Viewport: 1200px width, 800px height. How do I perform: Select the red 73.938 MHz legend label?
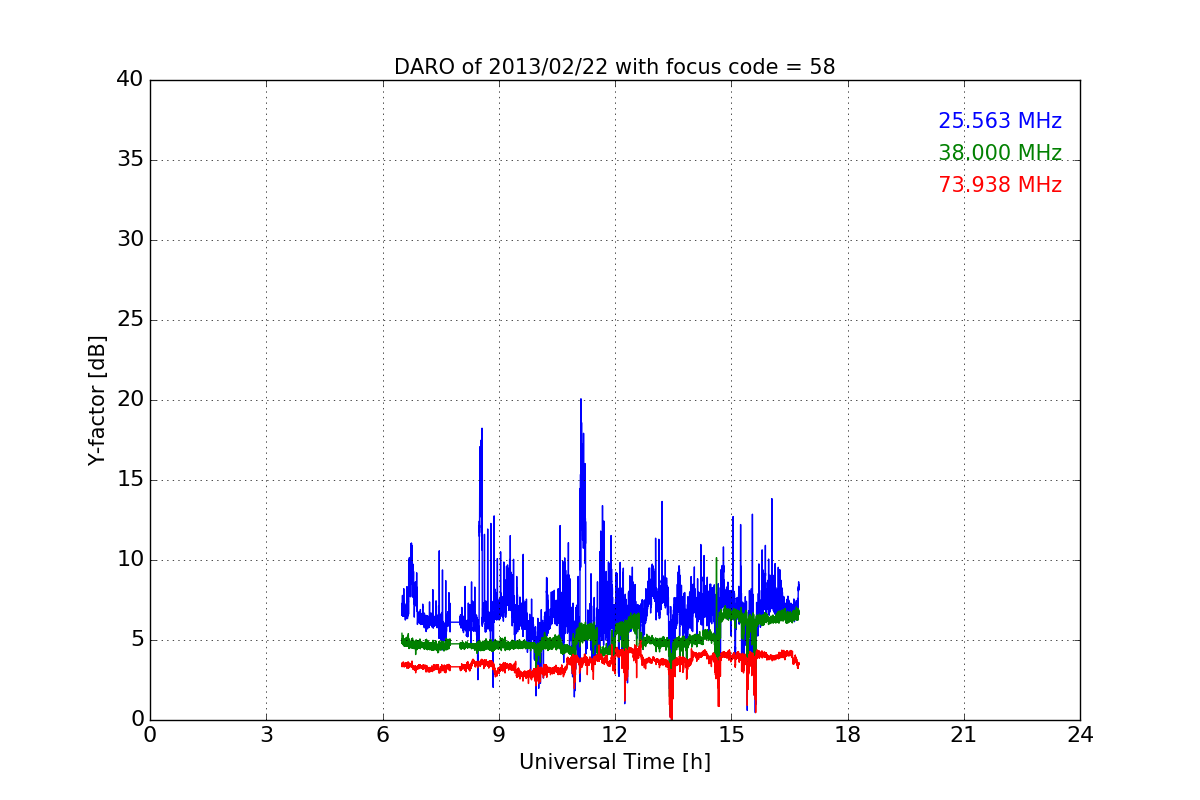point(1000,185)
